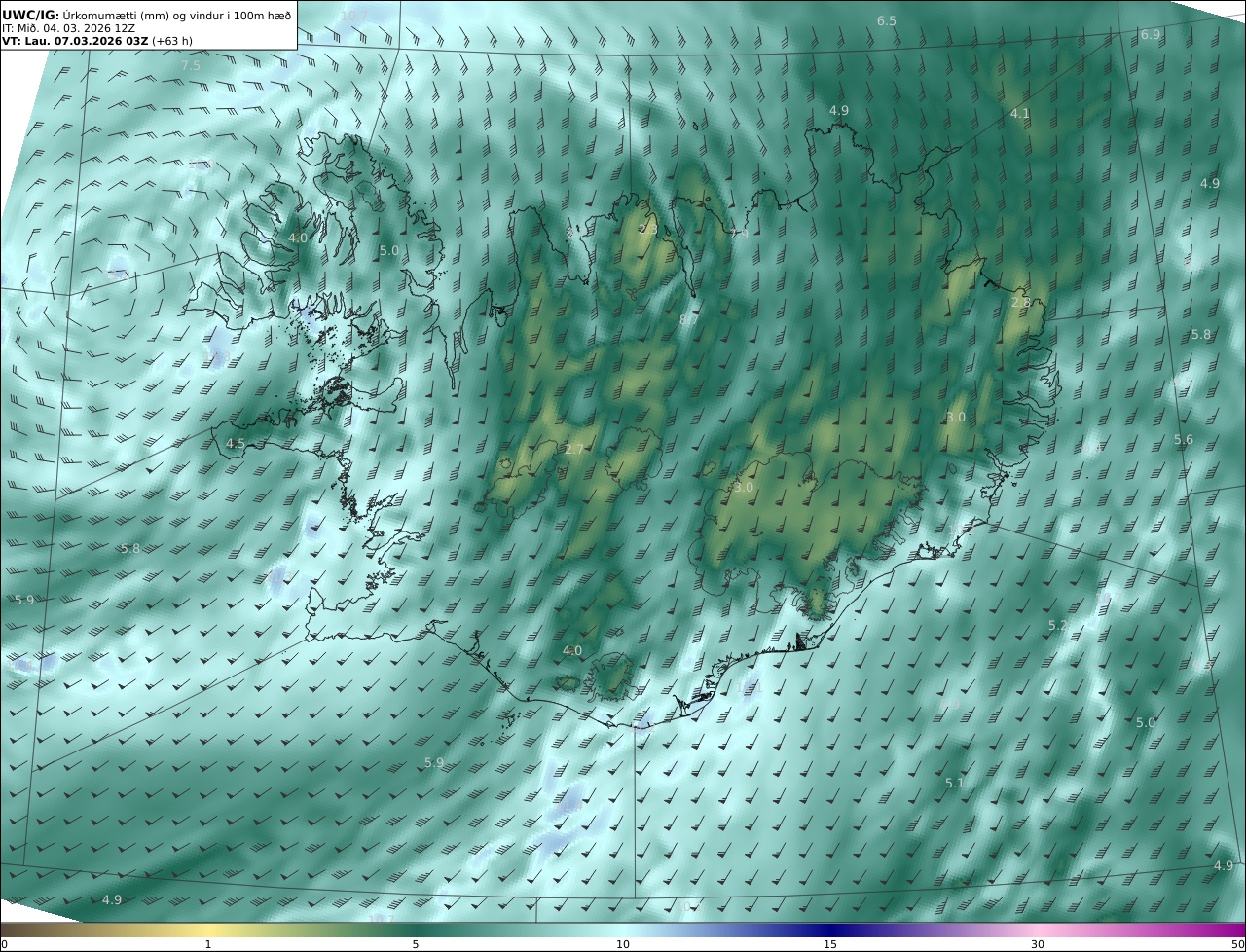Click the colorbar tick labeled 50
This screenshot has height=952, width=1246.
[1238, 944]
